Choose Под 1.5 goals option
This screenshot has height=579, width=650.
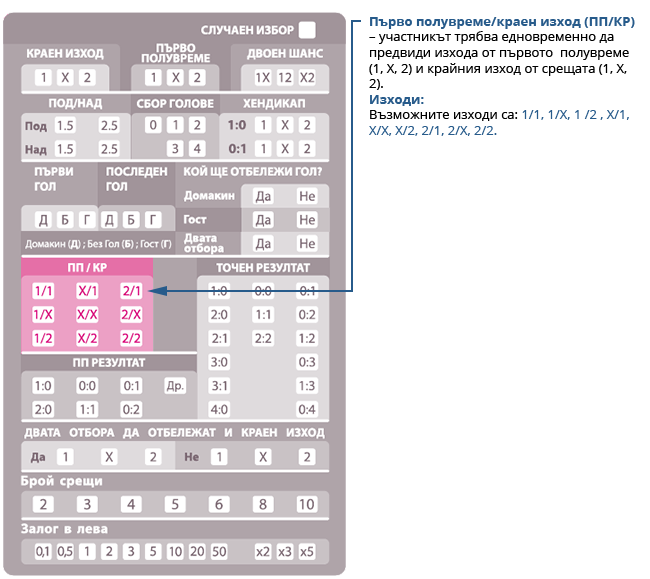click(65, 126)
